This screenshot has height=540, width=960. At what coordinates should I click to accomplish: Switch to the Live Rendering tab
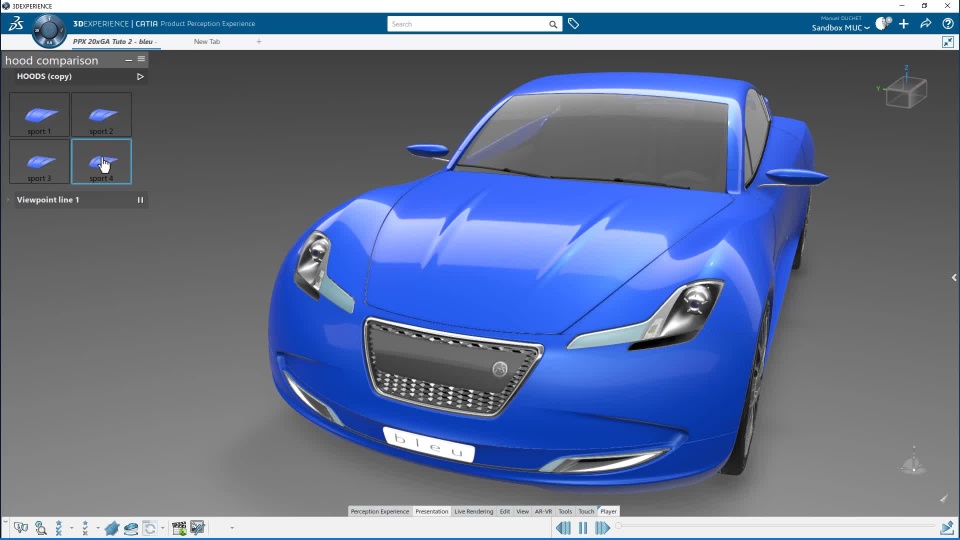[x=473, y=511]
